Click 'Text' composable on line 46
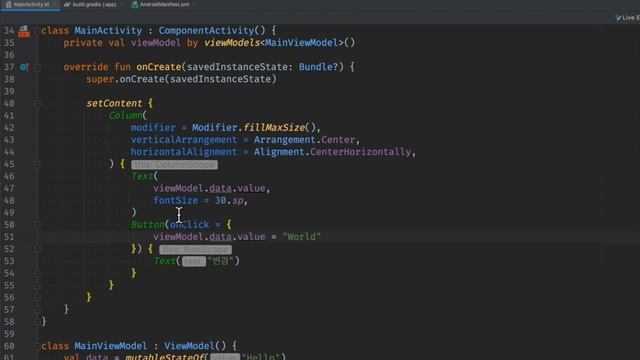This screenshot has width=640, height=360. pyautogui.click(x=142, y=176)
